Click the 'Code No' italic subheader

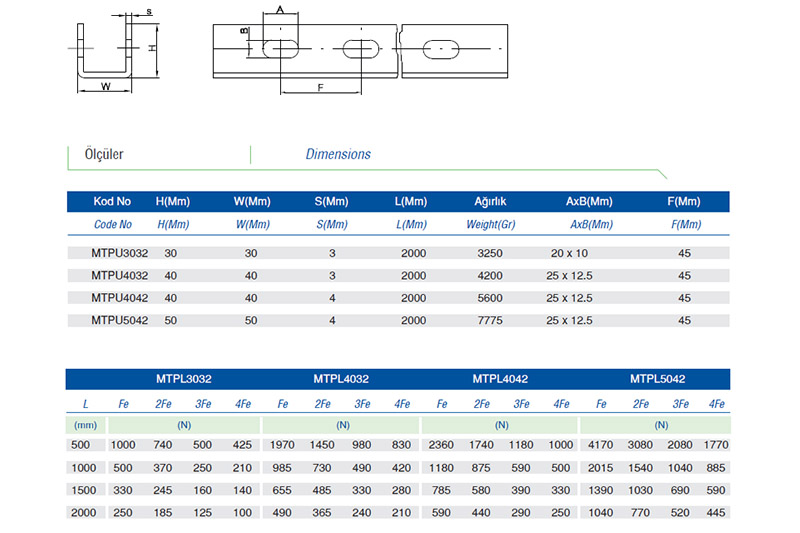point(113,224)
